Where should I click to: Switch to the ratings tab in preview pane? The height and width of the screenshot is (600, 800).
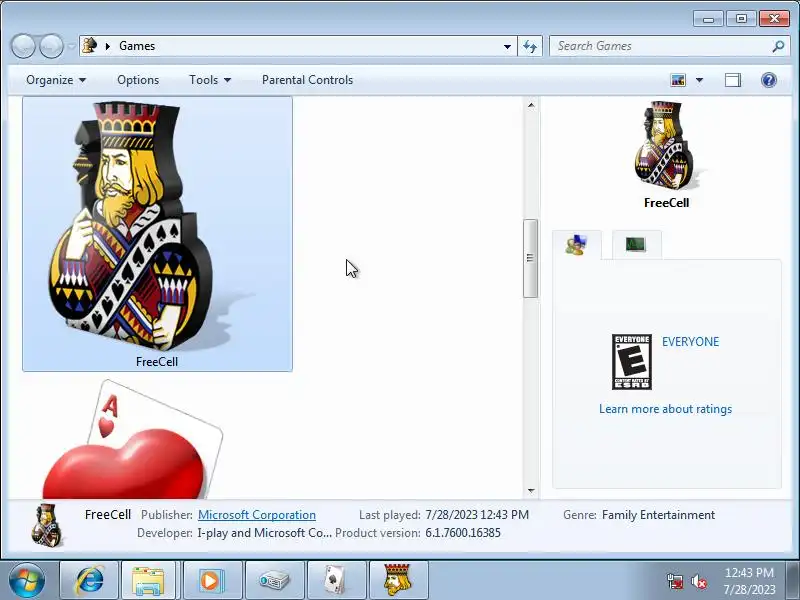[x=577, y=245]
